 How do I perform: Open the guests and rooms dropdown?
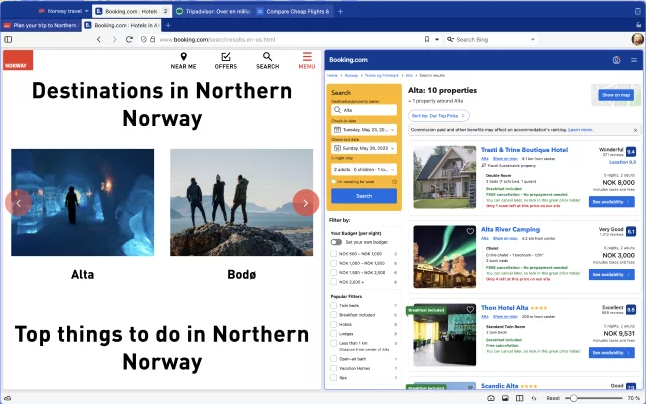click(x=364, y=169)
